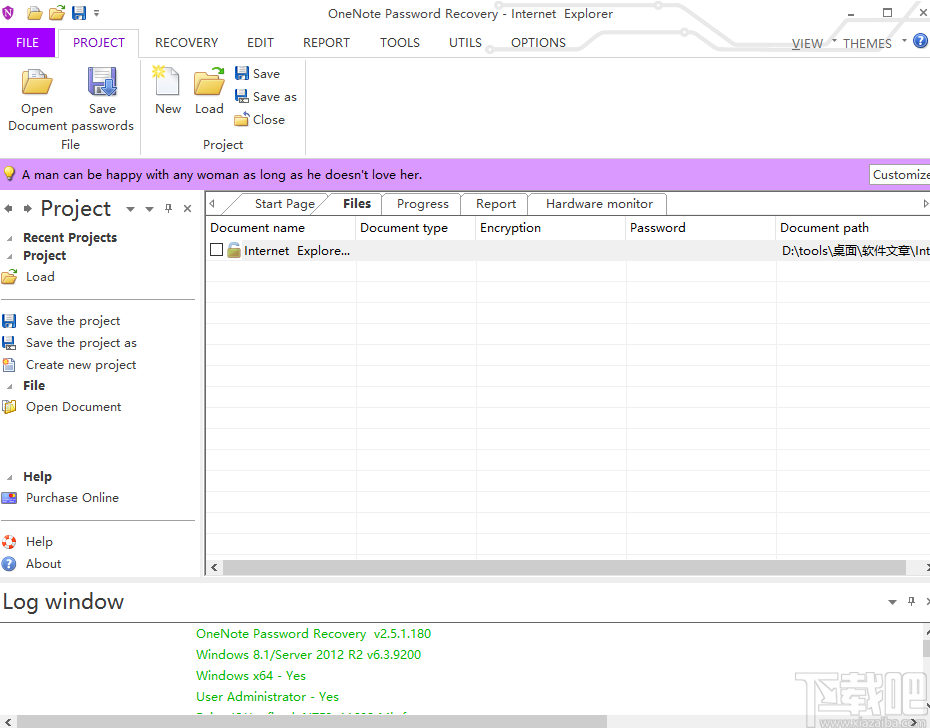Open the Purchase Online link
Image resolution: width=930 pixels, height=728 pixels.
(x=72, y=497)
